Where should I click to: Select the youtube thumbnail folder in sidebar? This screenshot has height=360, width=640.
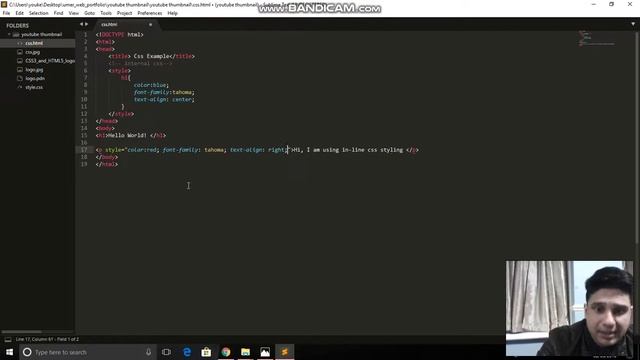(x=41, y=34)
